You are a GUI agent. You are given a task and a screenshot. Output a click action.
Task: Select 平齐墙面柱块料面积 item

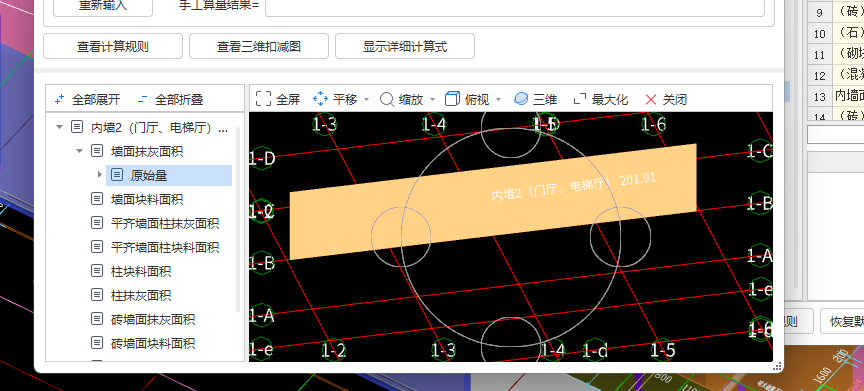coord(165,248)
